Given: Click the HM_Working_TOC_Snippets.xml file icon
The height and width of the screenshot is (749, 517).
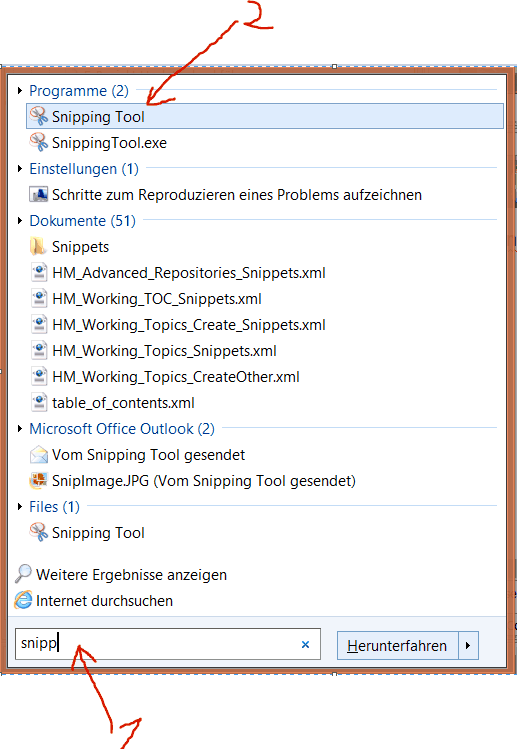Looking at the screenshot, I should click(x=39, y=299).
